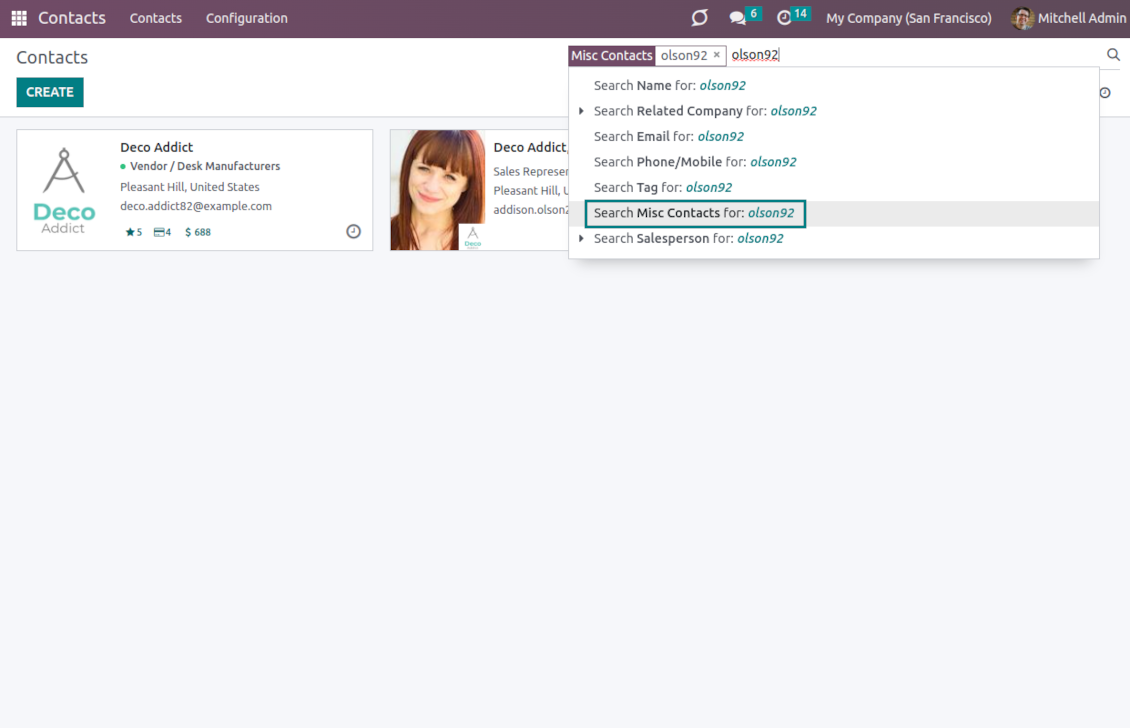The height and width of the screenshot is (728, 1130).
Task: Expand Search Salesperson option arrow
Action: click(581, 238)
